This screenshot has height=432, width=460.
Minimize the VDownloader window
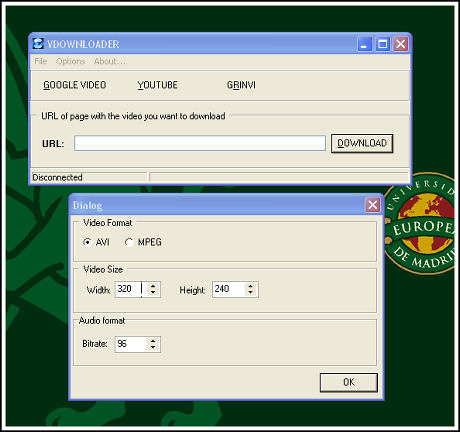[x=364, y=44]
